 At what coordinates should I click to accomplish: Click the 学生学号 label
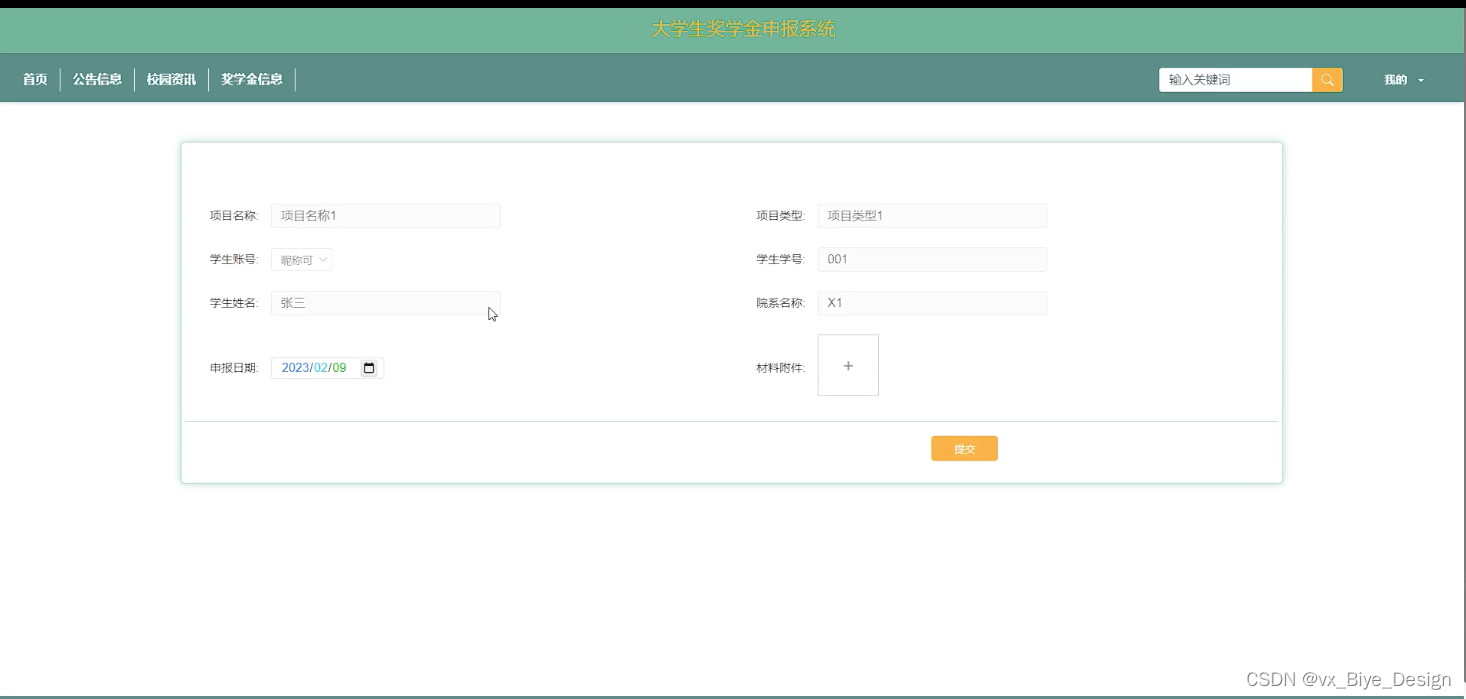pos(780,260)
